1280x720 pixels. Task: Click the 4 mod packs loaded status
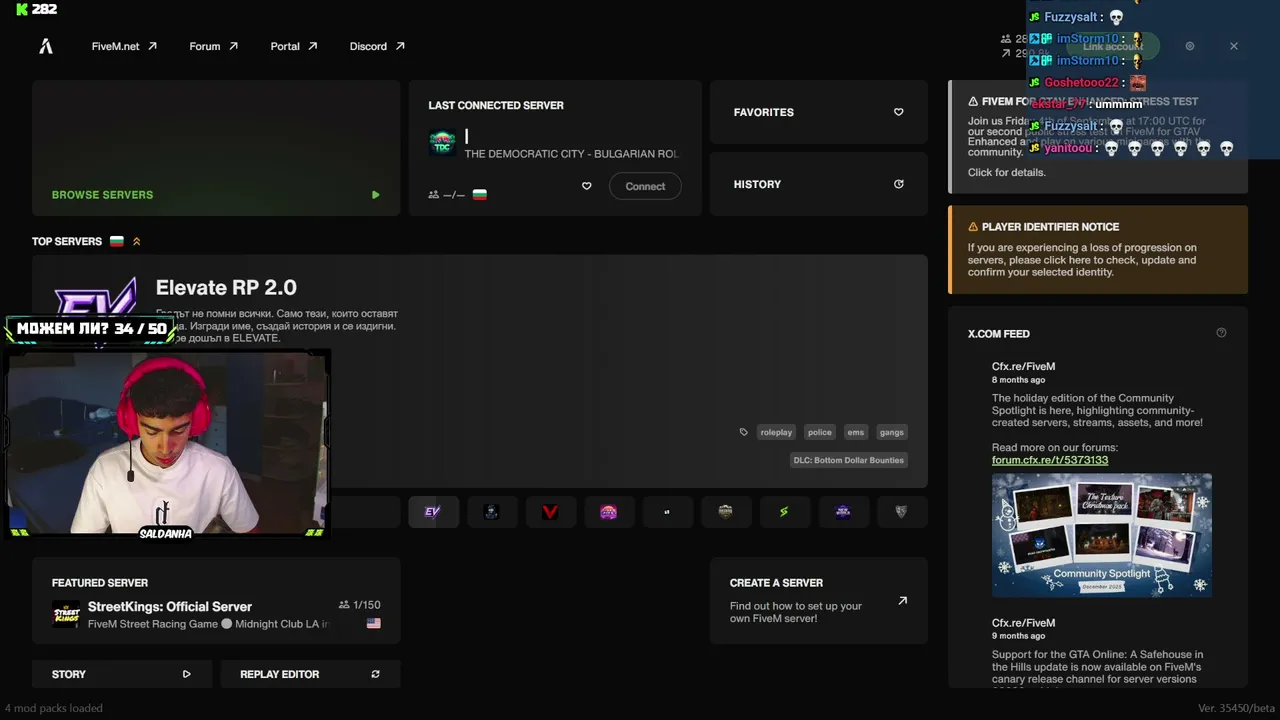point(53,708)
